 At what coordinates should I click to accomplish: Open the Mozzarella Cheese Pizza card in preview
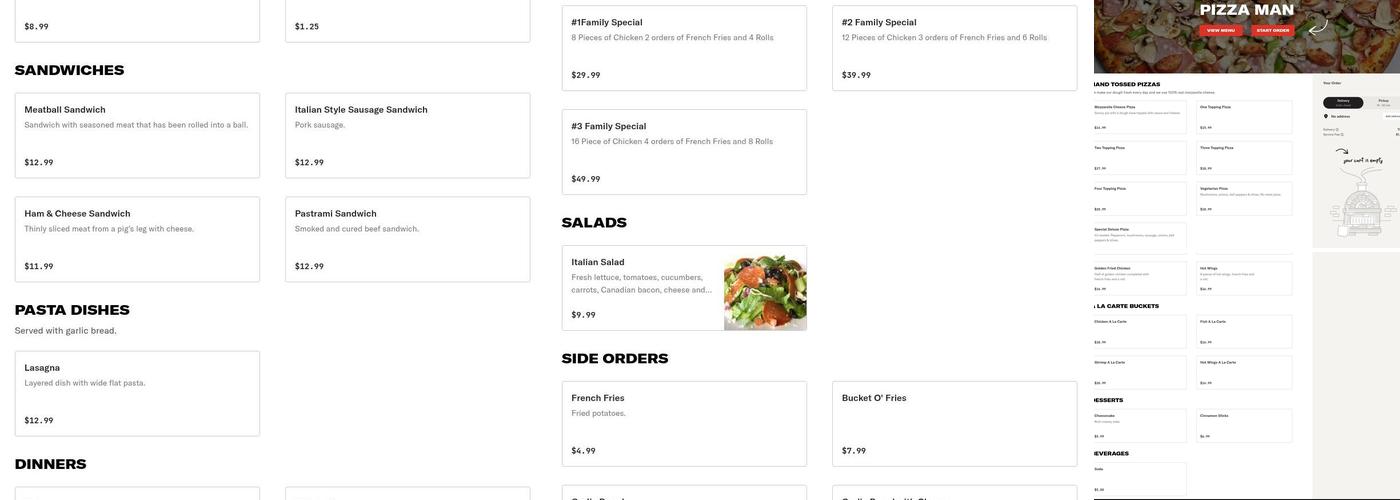pos(1140,117)
